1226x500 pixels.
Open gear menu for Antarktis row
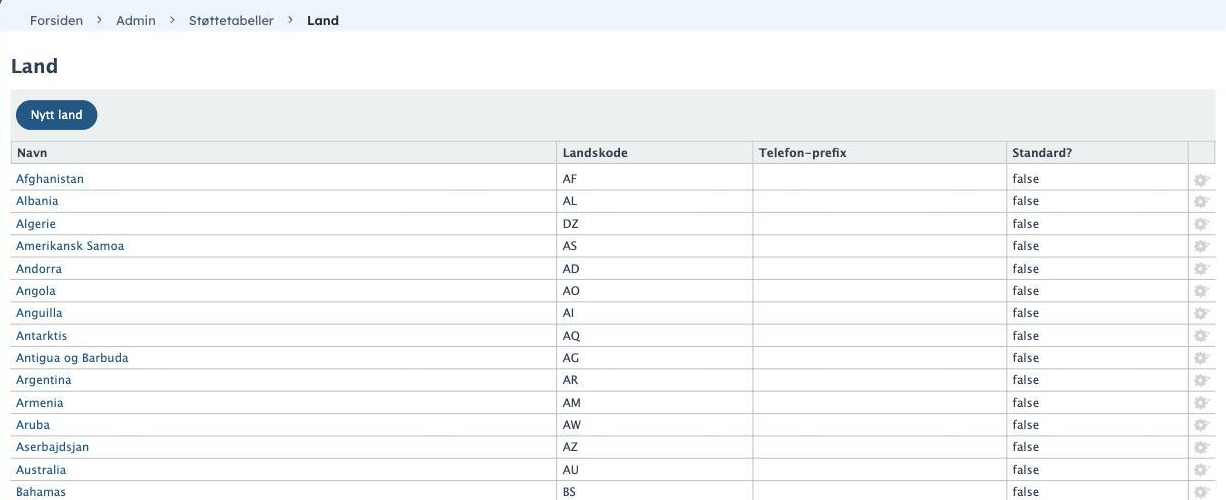click(x=1201, y=336)
